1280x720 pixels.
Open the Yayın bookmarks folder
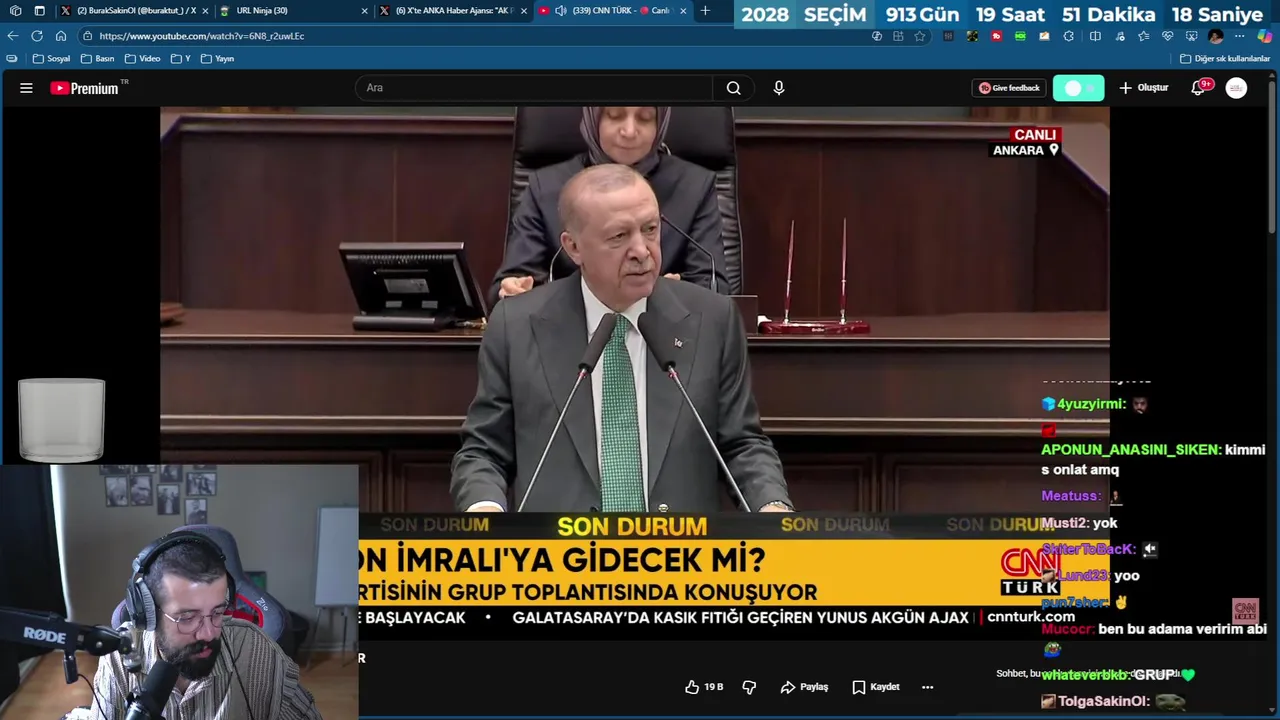(x=217, y=59)
